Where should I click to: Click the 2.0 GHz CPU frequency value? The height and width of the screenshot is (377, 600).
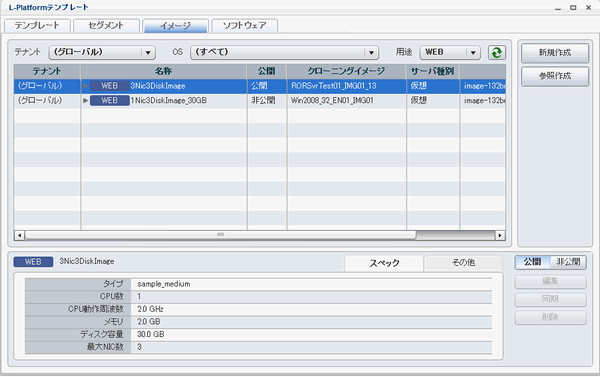click(150, 309)
